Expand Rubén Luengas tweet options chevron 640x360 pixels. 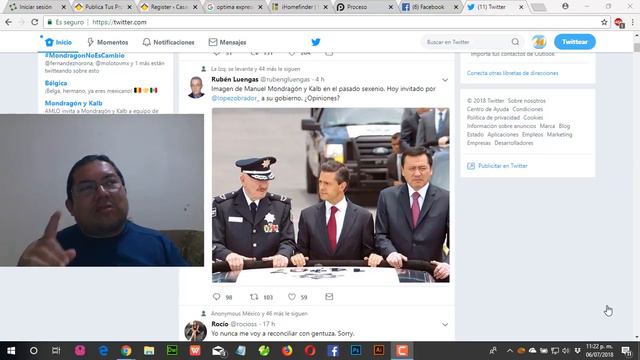(x=445, y=80)
